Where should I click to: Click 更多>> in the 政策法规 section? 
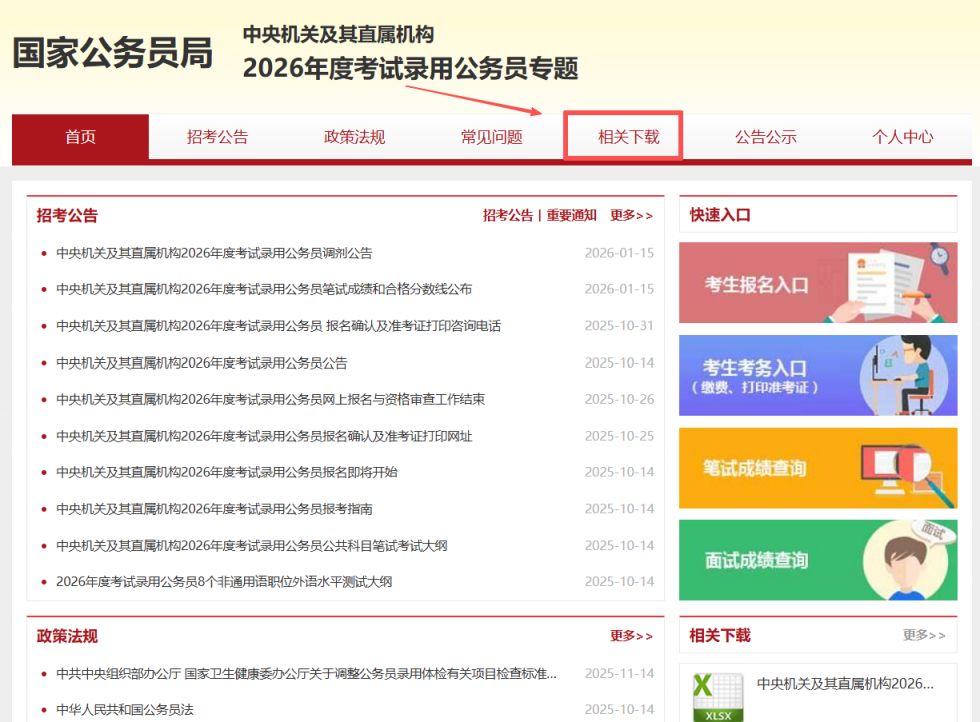tap(631, 636)
